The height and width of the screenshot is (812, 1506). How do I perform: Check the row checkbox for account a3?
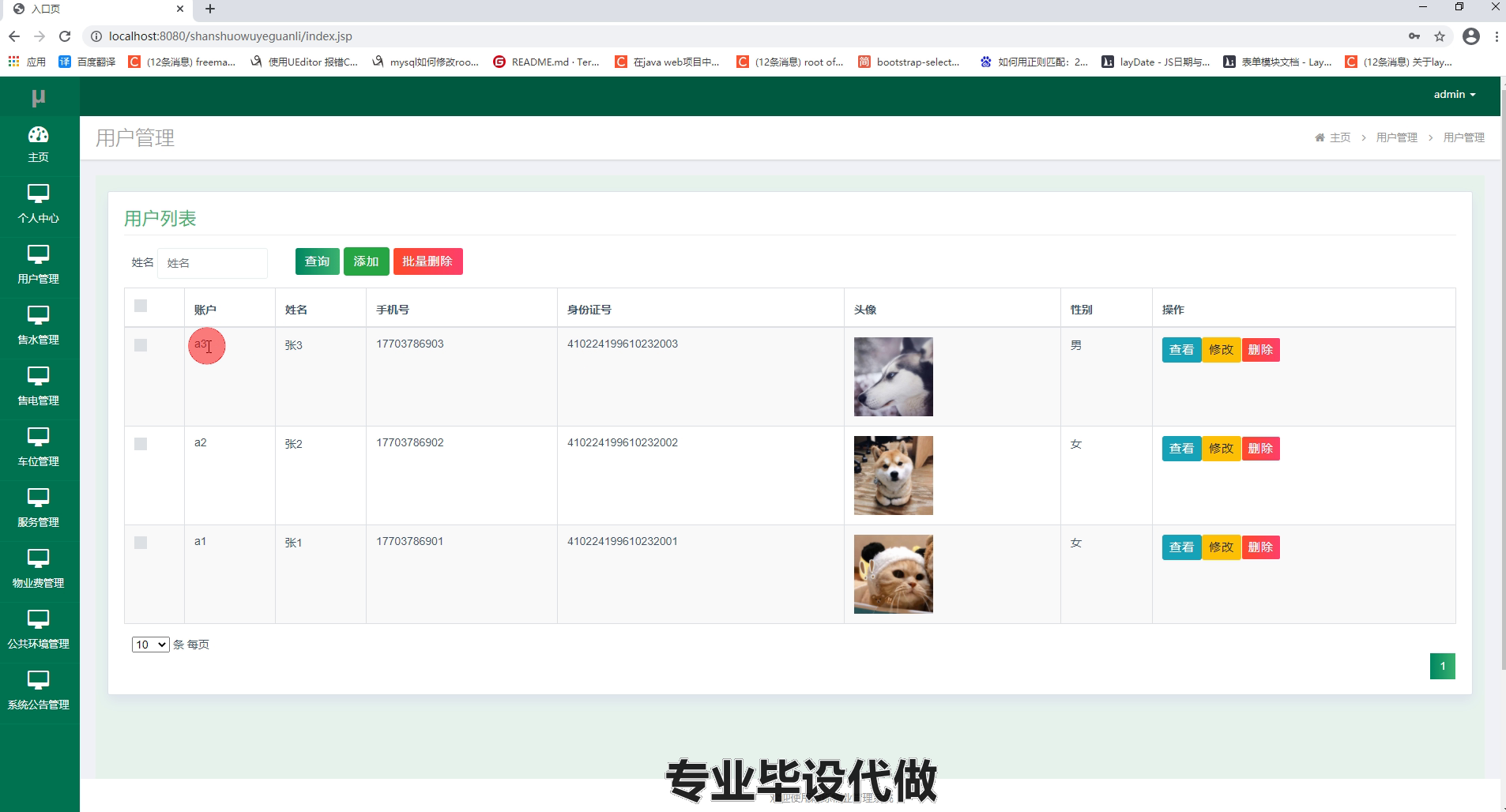(x=141, y=345)
